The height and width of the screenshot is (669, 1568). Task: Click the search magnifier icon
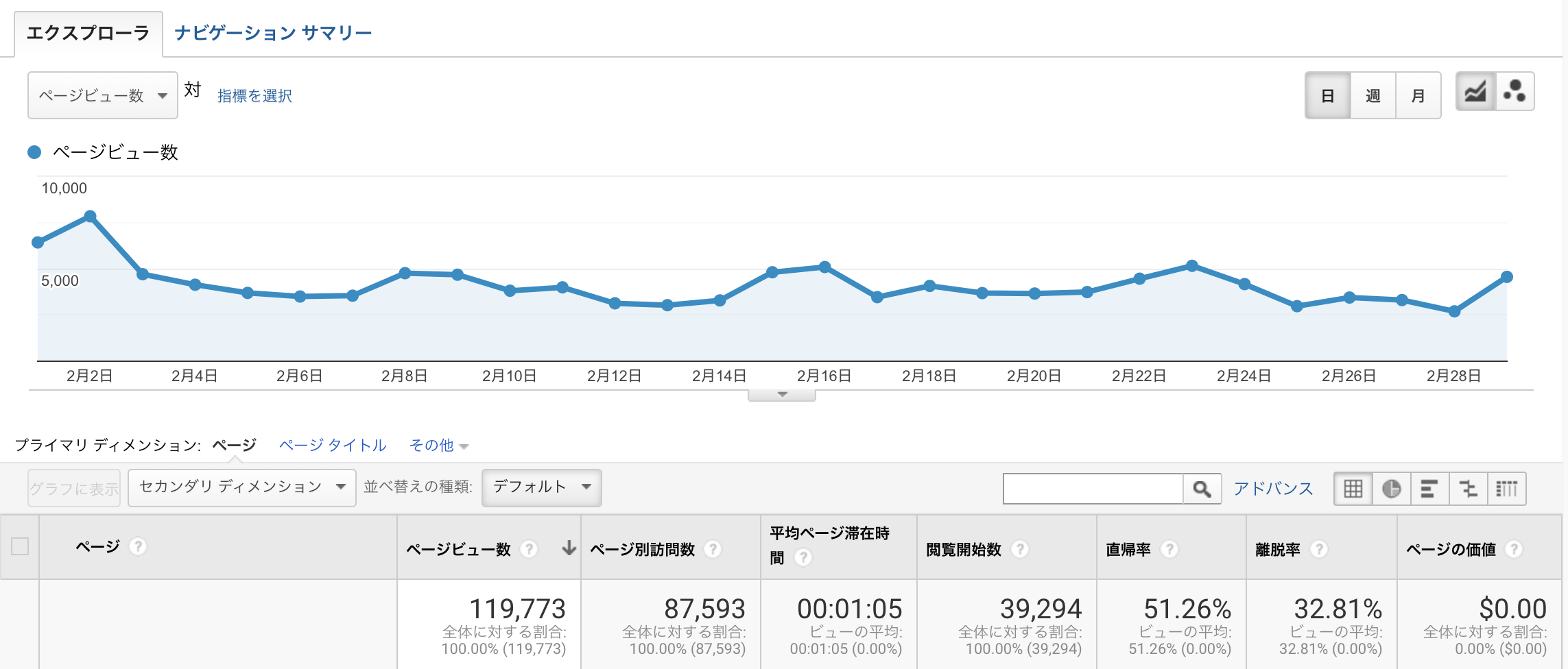(1202, 488)
